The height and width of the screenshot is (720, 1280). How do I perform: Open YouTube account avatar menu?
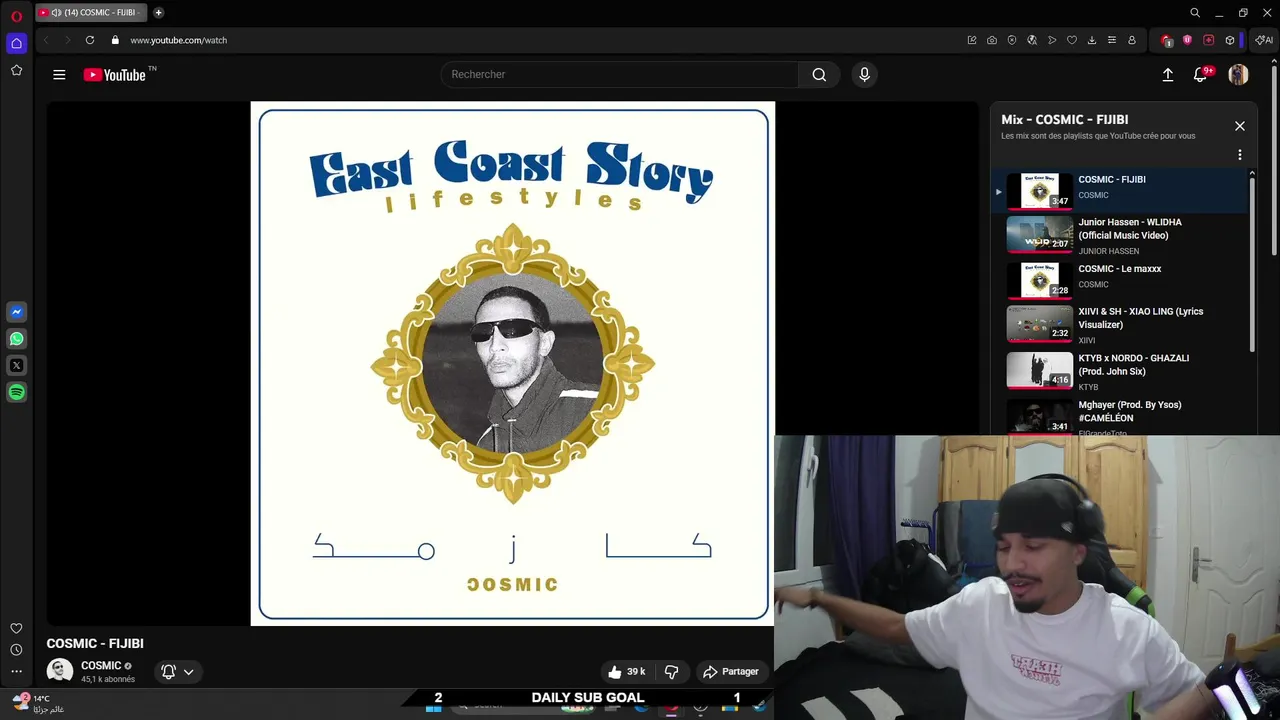[1238, 74]
